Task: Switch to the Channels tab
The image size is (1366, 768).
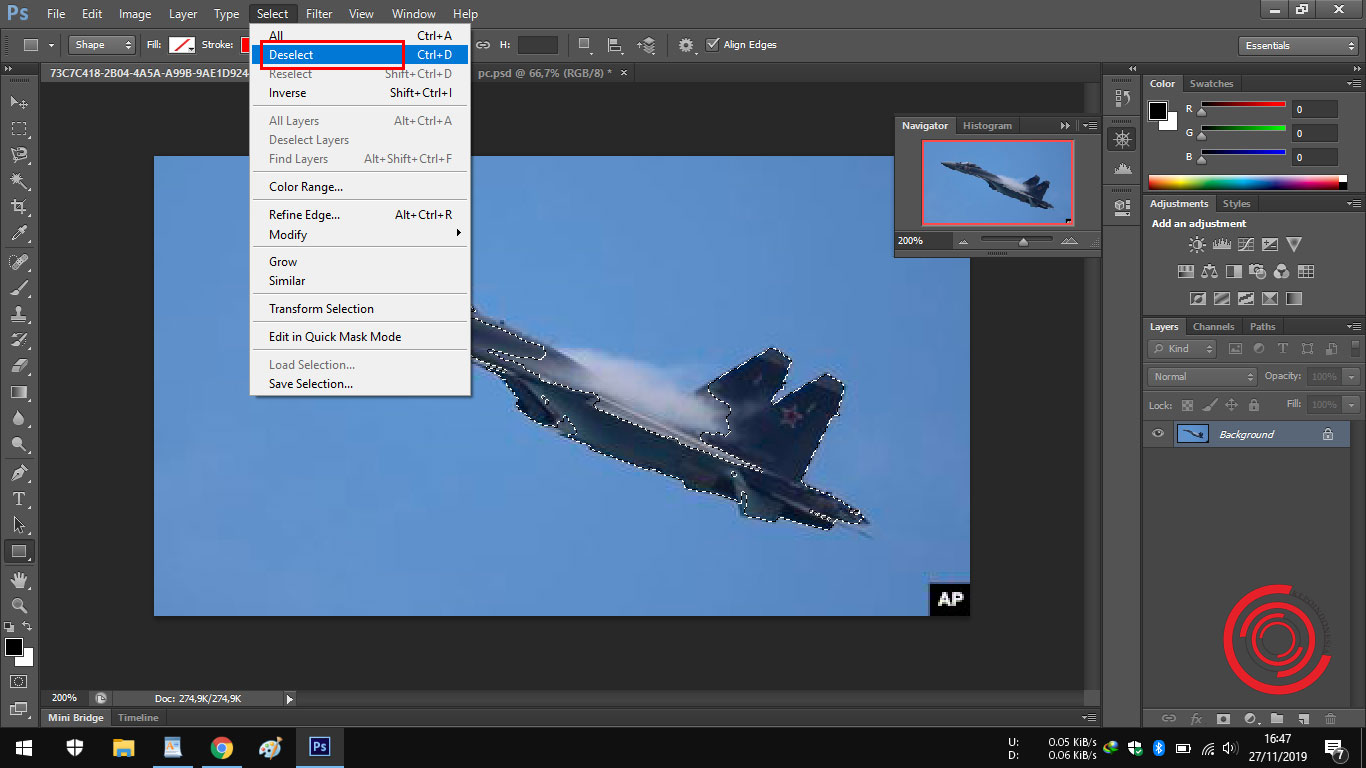Action: (x=1213, y=327)
